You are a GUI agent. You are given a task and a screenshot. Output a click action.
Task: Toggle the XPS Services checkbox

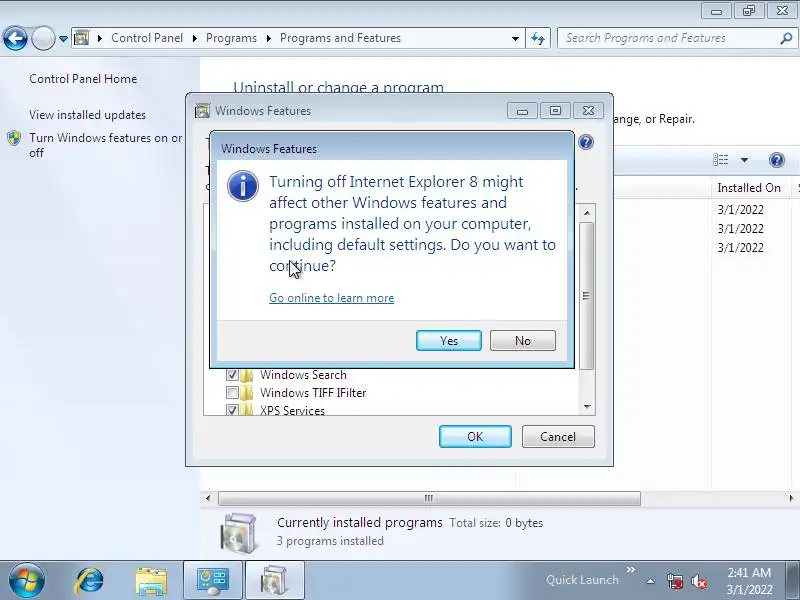click(232, 410)
